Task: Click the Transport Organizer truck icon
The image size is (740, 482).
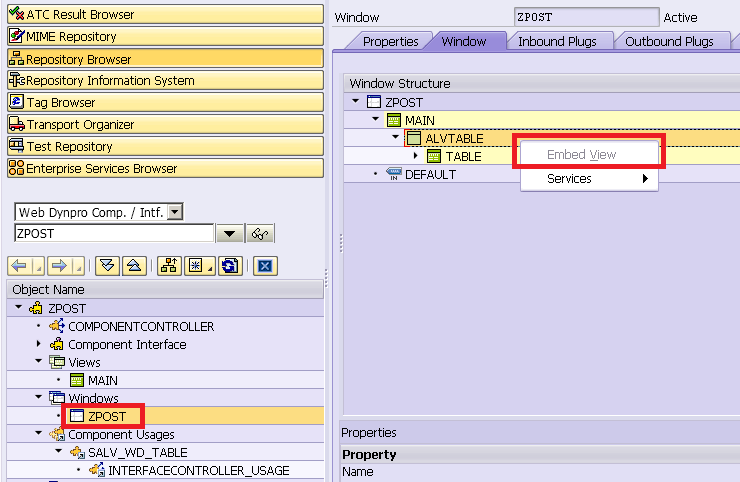Action: (17, 124)
